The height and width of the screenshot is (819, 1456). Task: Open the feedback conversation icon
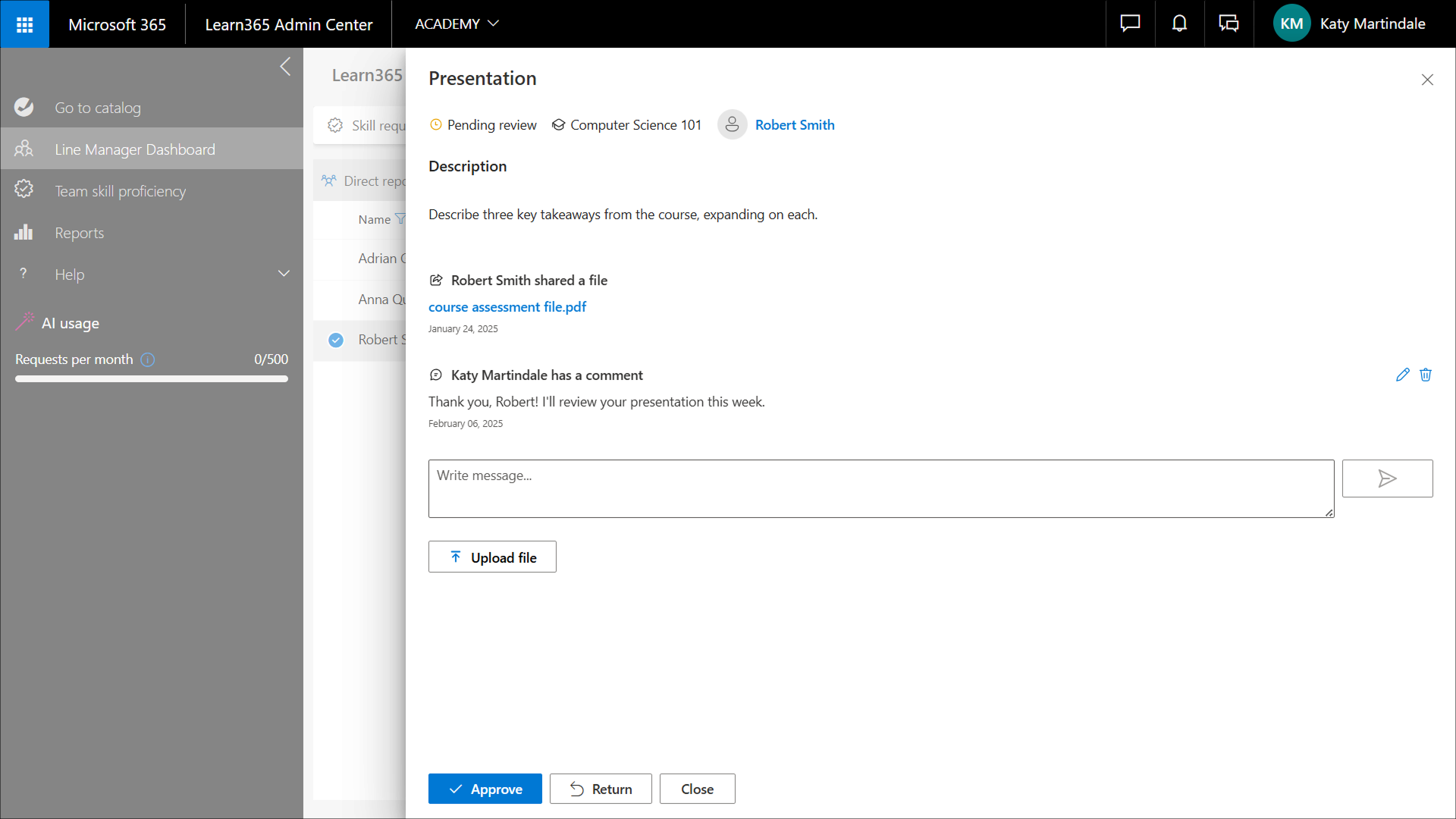[x=1228, y=24]
